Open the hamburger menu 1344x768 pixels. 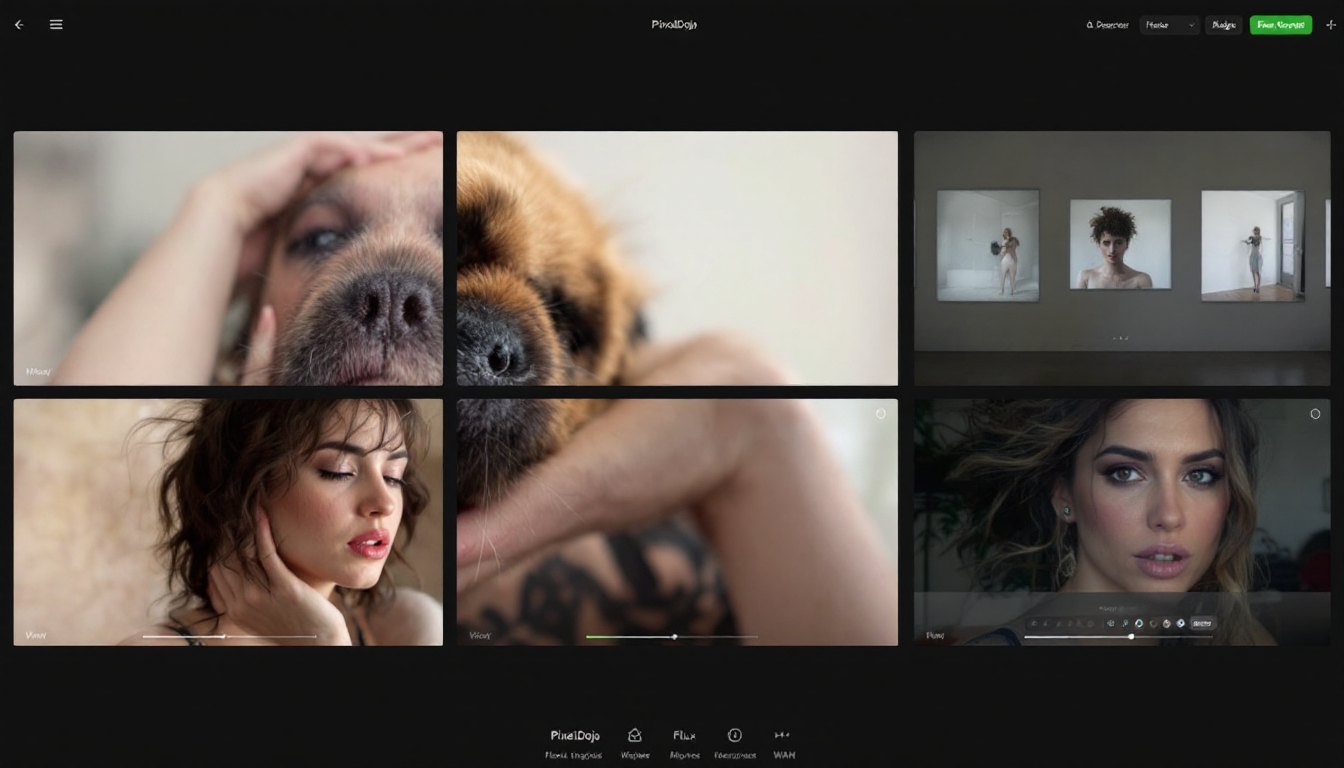(56, 25)
